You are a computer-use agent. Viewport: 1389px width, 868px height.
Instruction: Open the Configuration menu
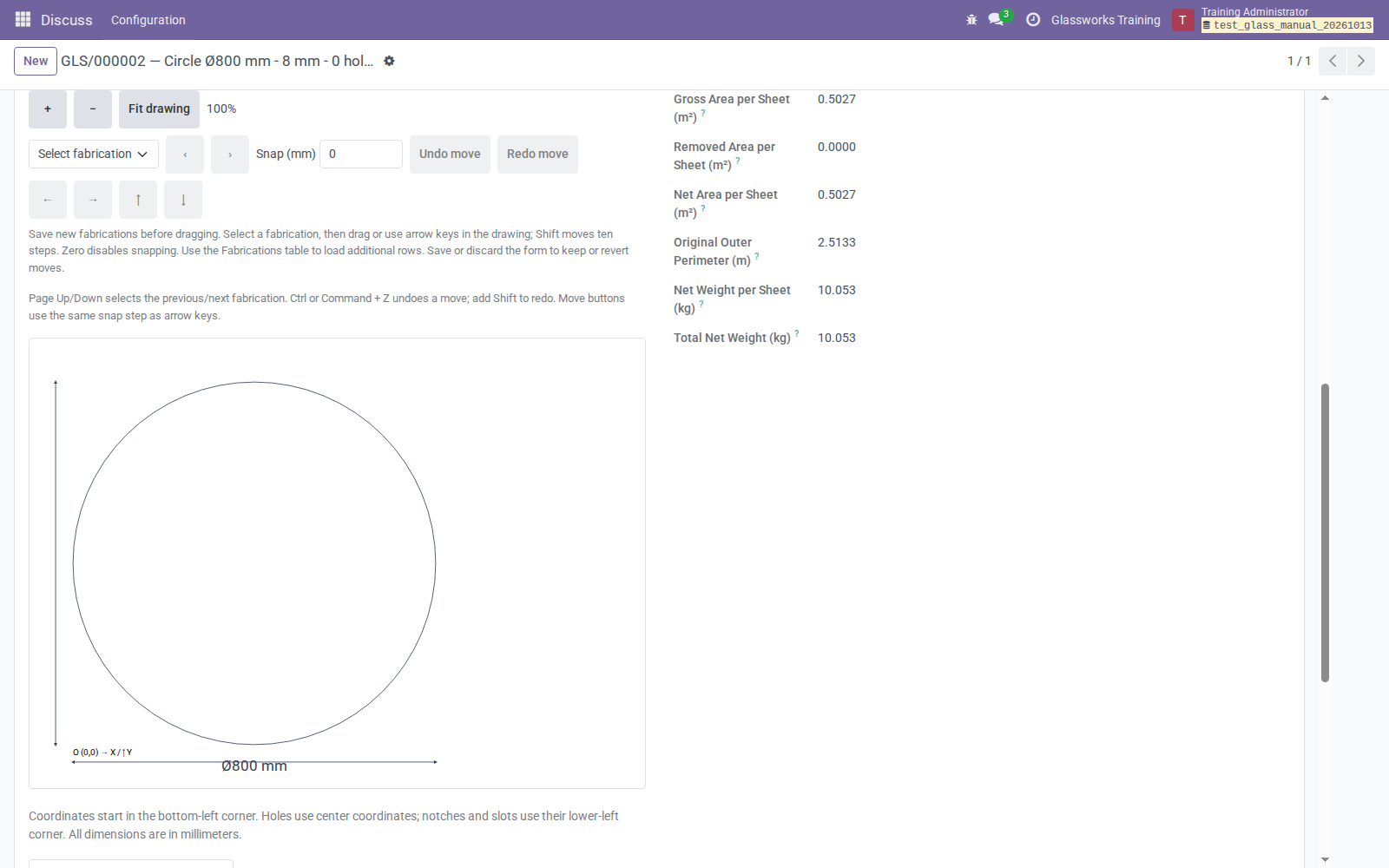148,20
